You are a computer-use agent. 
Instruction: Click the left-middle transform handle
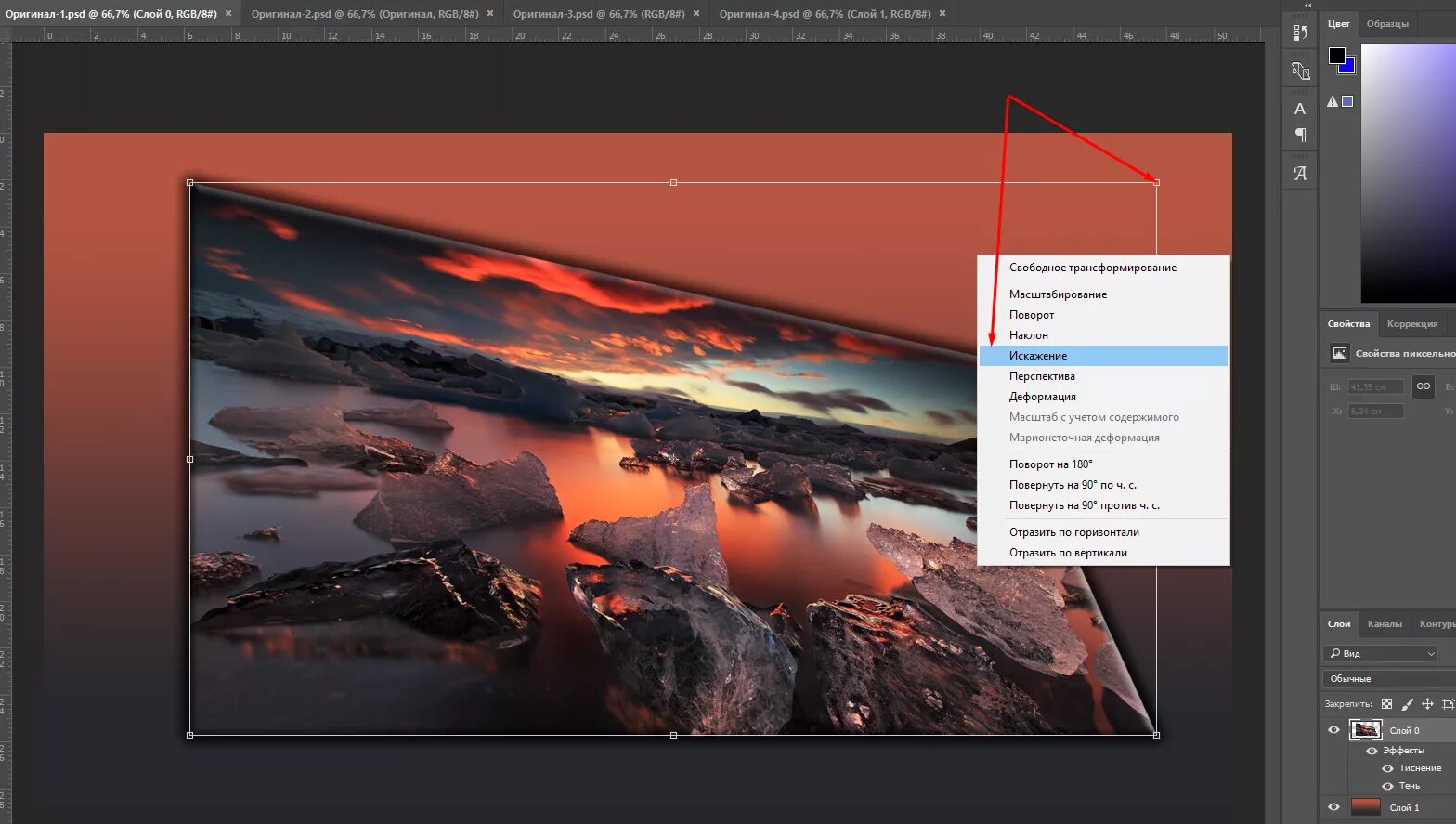(x=190, y=459)
